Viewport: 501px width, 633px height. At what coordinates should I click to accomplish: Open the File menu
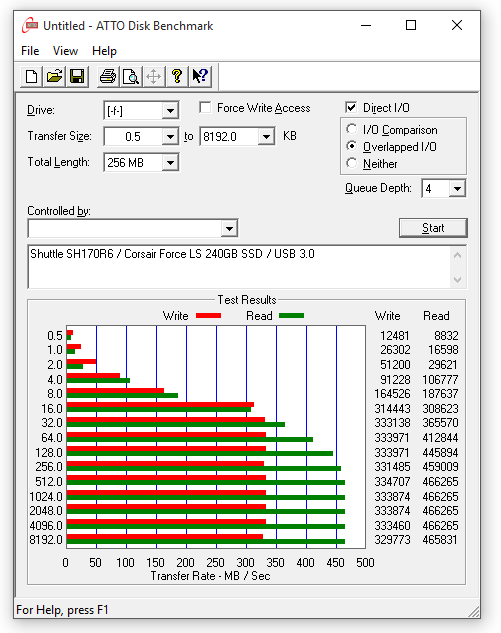pyautogui.click(x=30, y=51)
